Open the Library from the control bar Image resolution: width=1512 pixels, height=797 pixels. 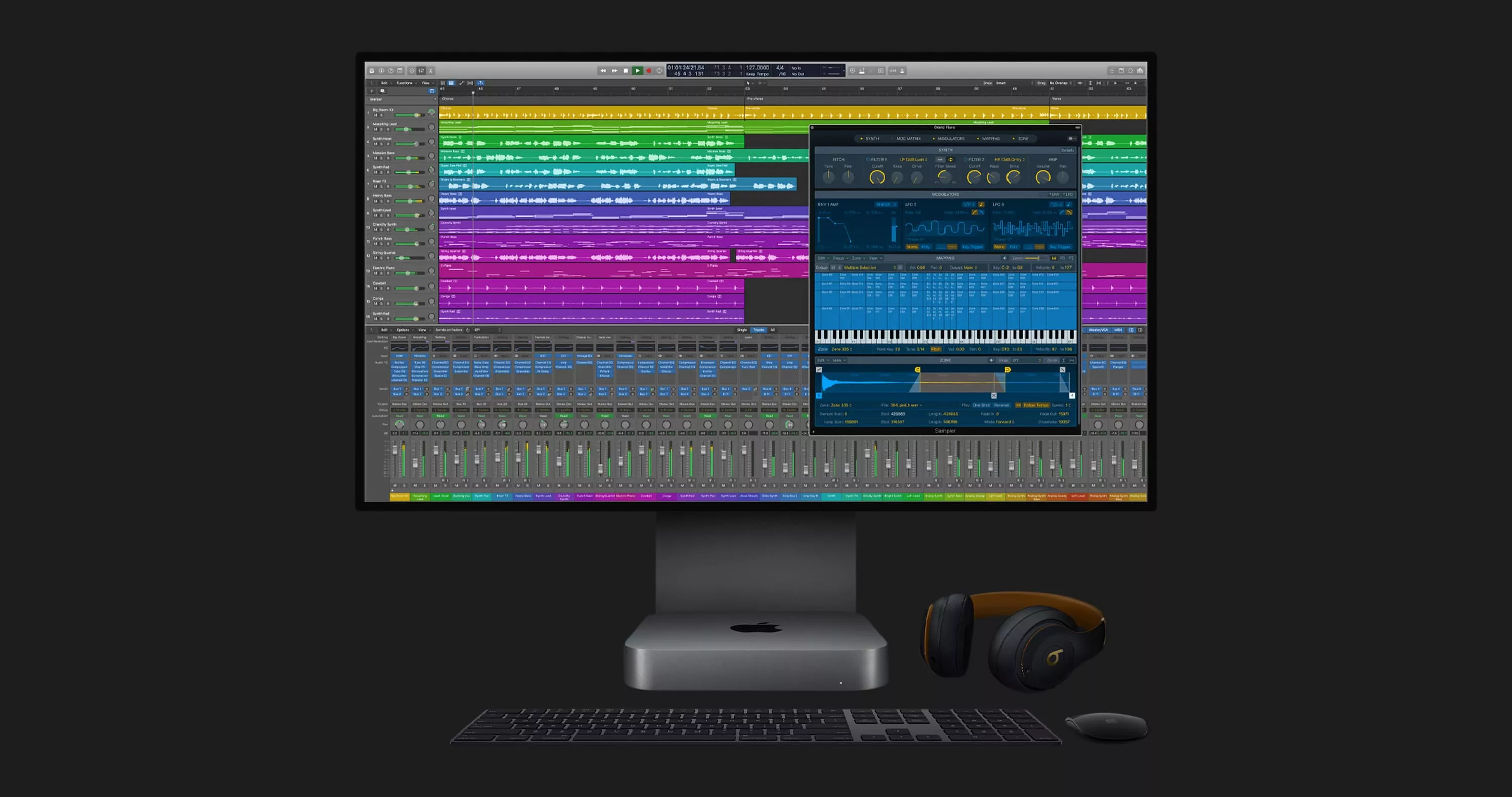click(x=371, y=71)
